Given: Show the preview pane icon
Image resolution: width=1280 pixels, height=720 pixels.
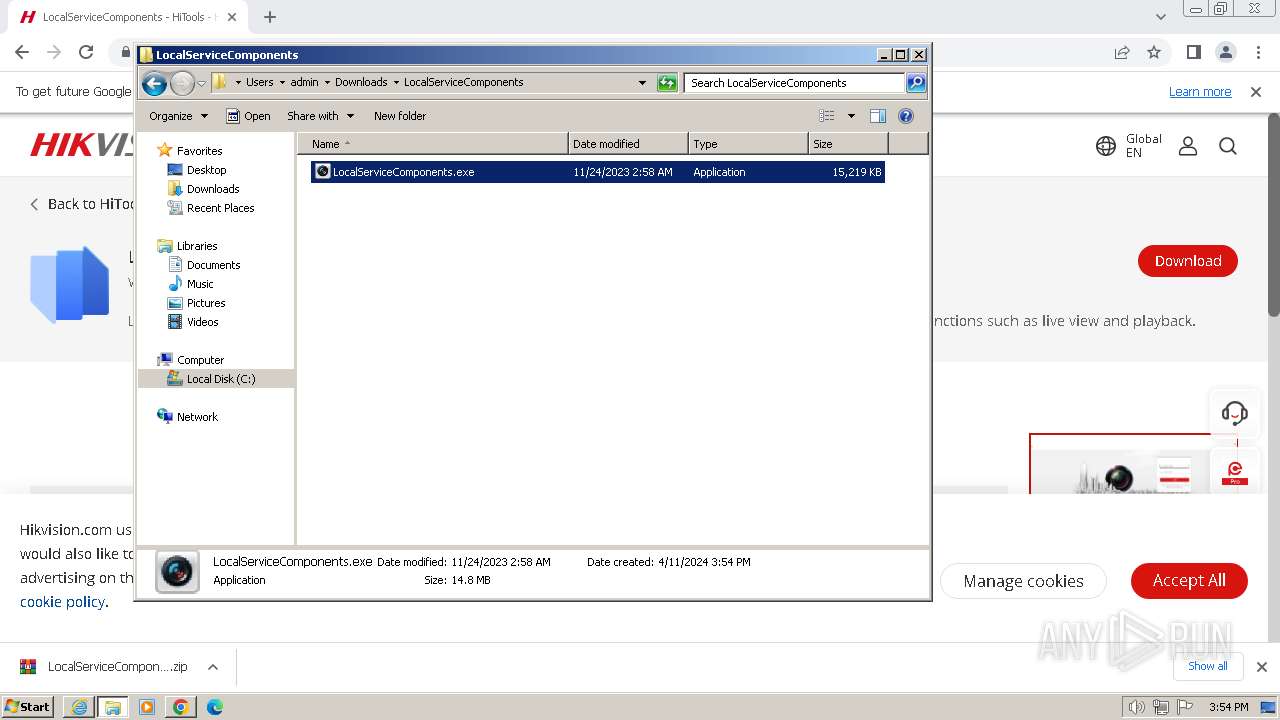Looking at the screenshot, I should (x=878, y=116).
